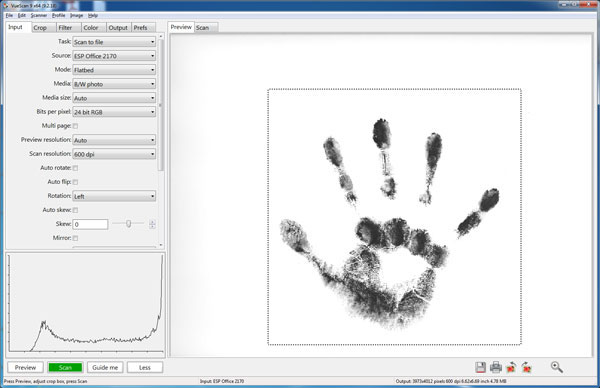This screenshot has width=600, height=388.
Task: Open the File menu
Action: coord(9,15)
